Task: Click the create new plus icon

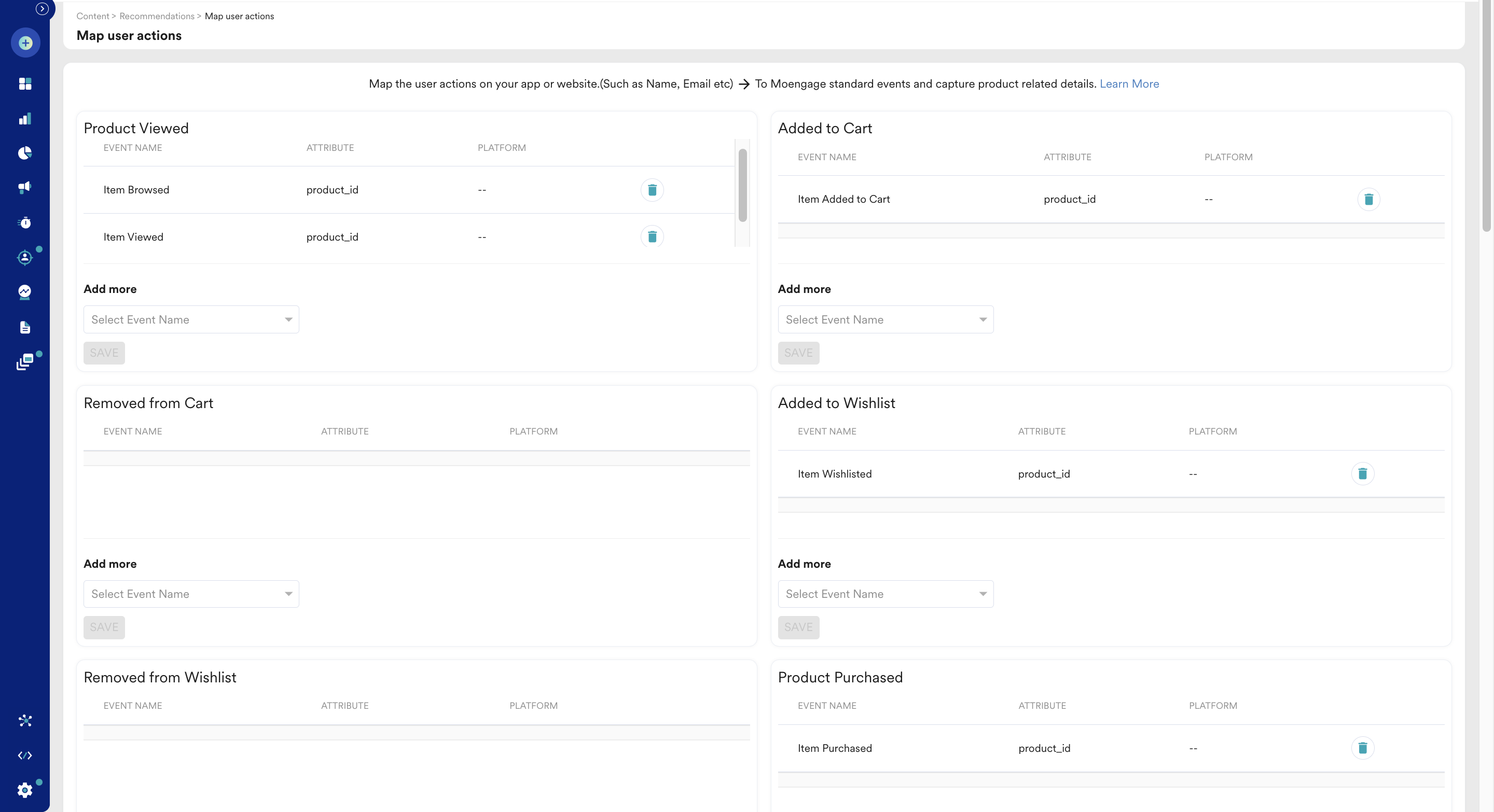Action: (25, 43)
